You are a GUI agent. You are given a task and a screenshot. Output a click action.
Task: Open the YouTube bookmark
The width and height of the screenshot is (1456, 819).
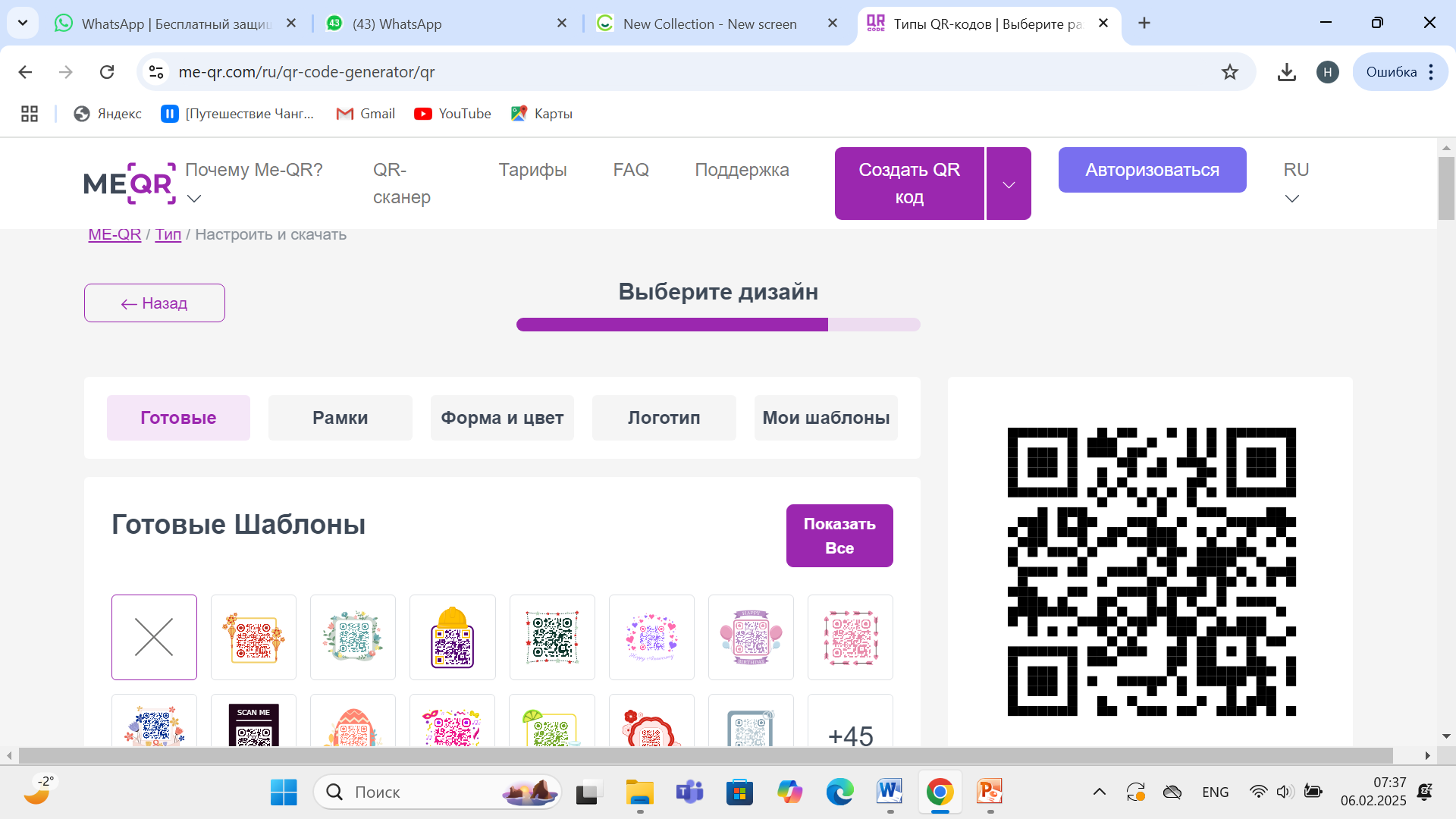tap(453, 114)
